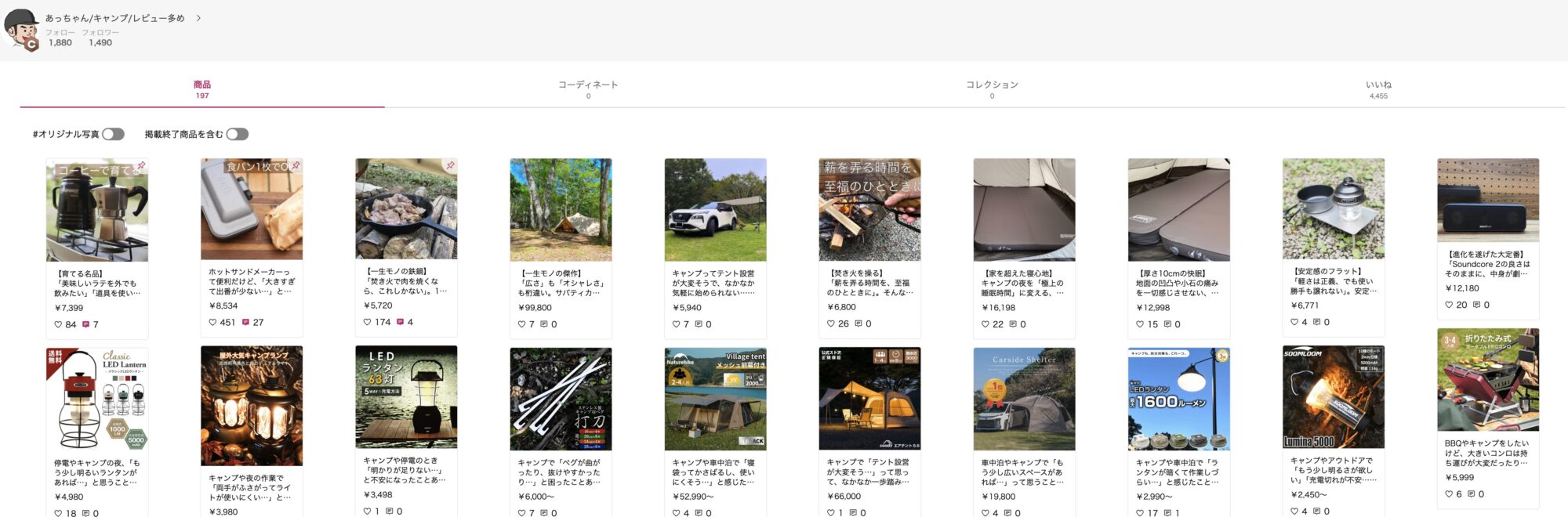1568x517 pixels.
Task: Open the Classic LED Lantern product image
Action: tap(97, 399)
